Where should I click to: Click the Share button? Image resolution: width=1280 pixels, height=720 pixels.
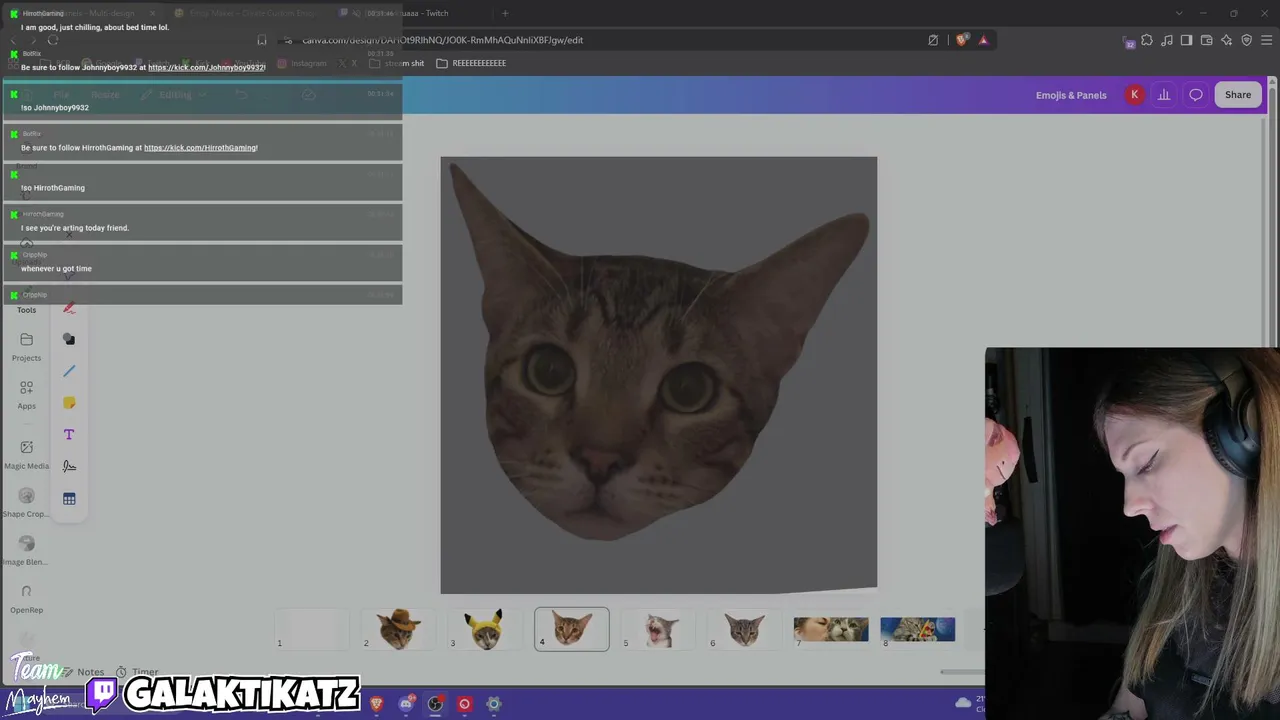pos(1238,95)
